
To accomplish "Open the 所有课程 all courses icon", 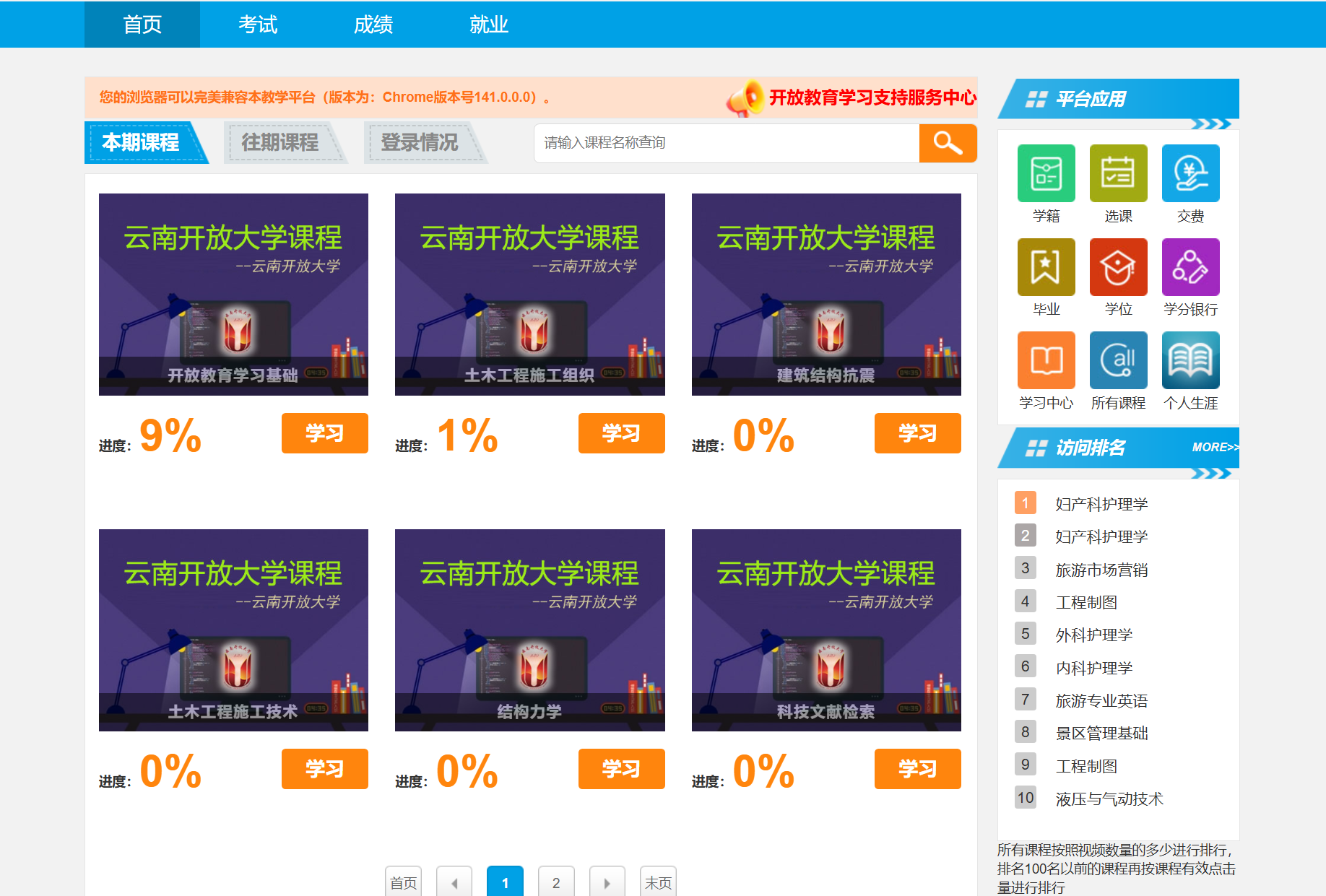I will tap(1118, 360).
